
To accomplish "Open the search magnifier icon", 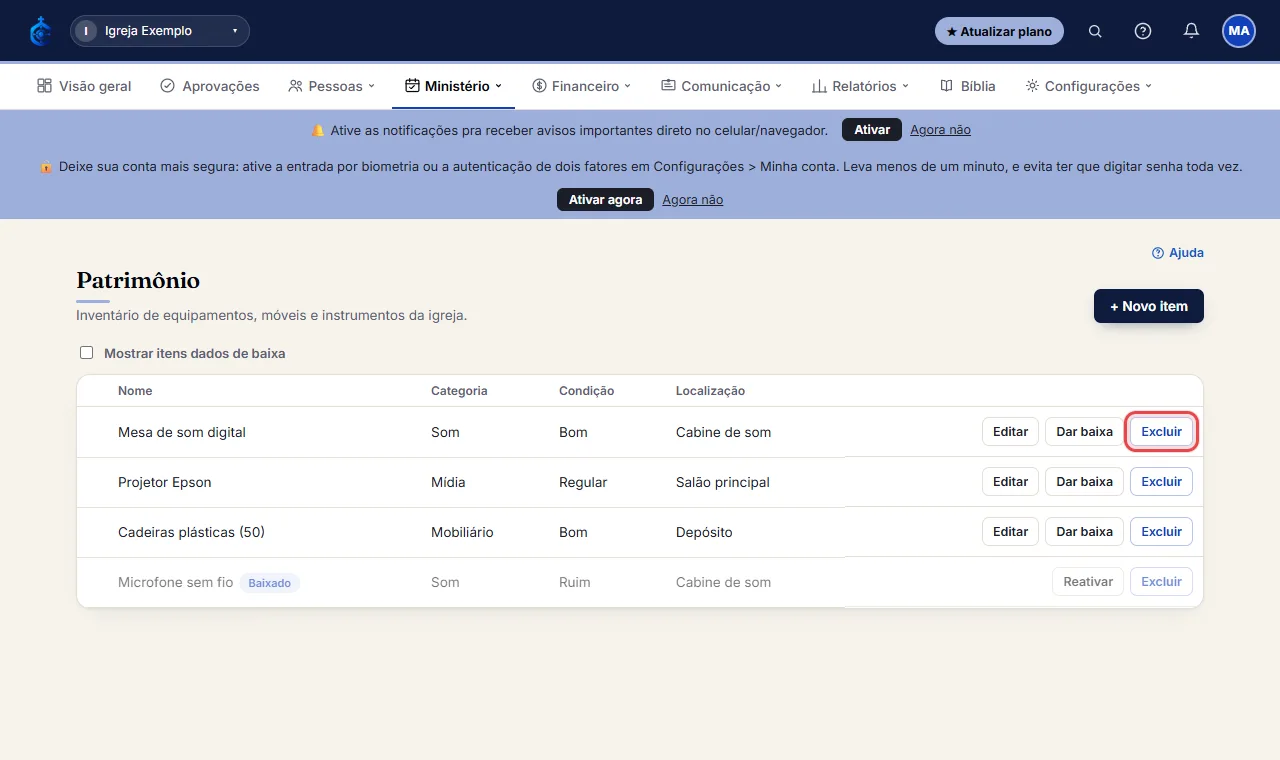I will (x=1095, y=31).
